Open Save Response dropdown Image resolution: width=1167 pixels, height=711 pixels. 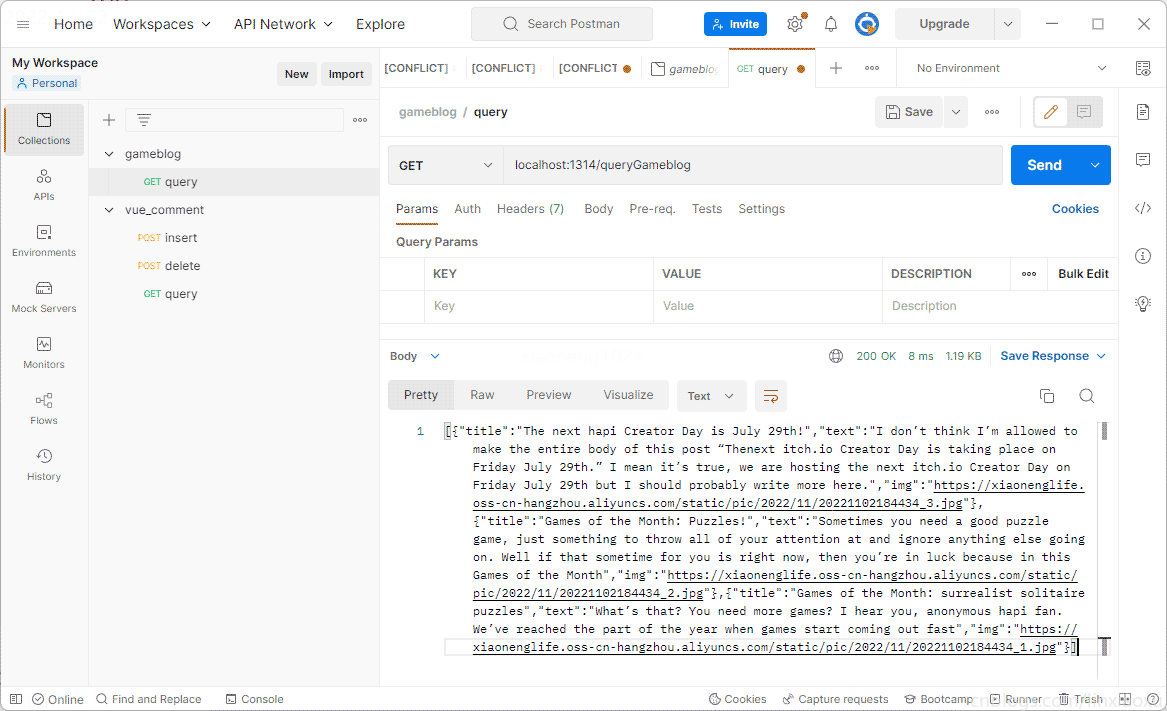(x=1052, y=356)
